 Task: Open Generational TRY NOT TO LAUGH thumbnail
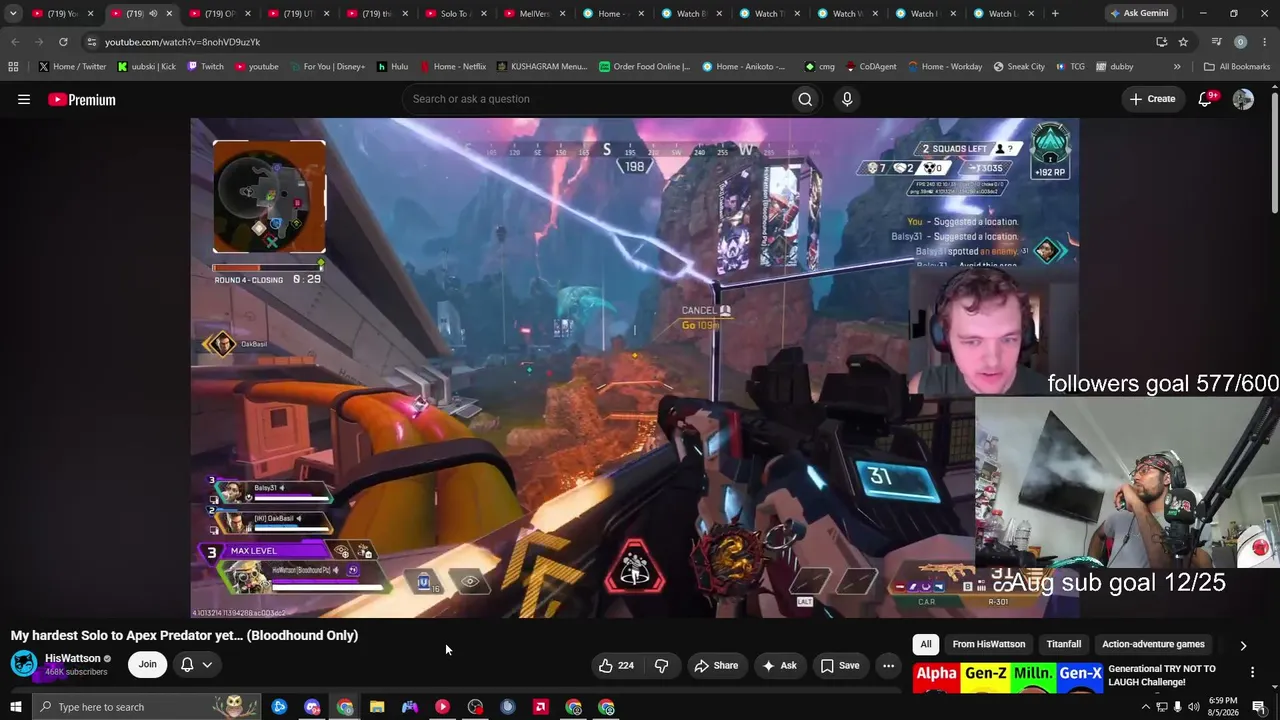(1007, 677)
